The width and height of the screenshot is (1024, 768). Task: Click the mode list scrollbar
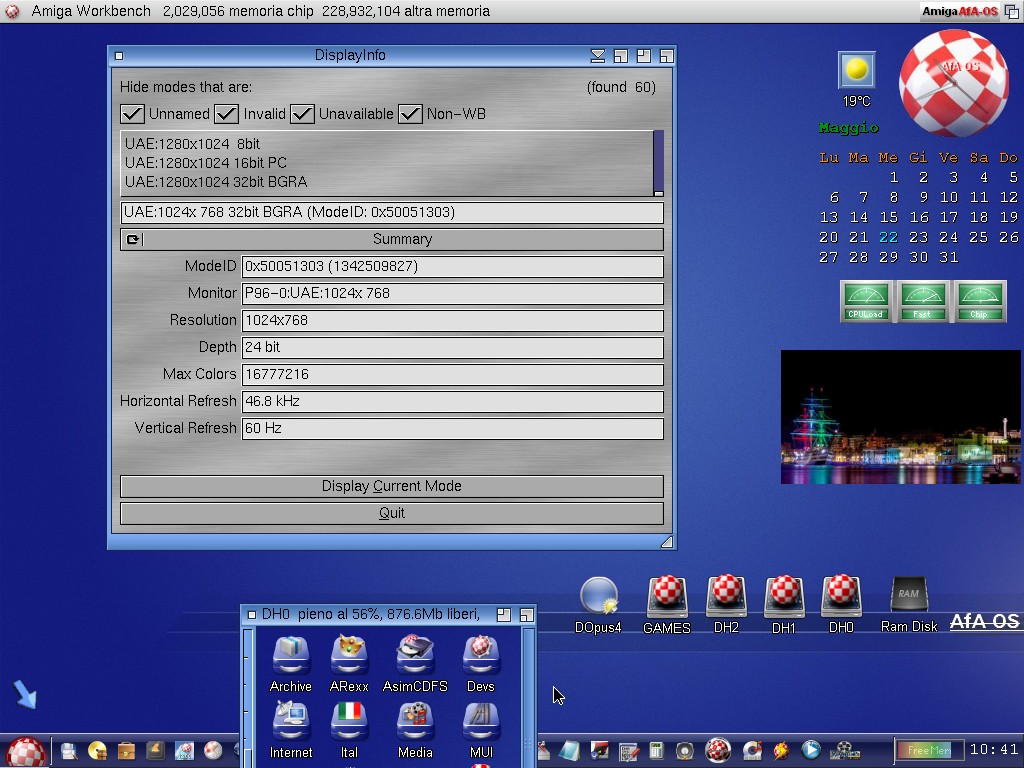click(x=658, y=160)
